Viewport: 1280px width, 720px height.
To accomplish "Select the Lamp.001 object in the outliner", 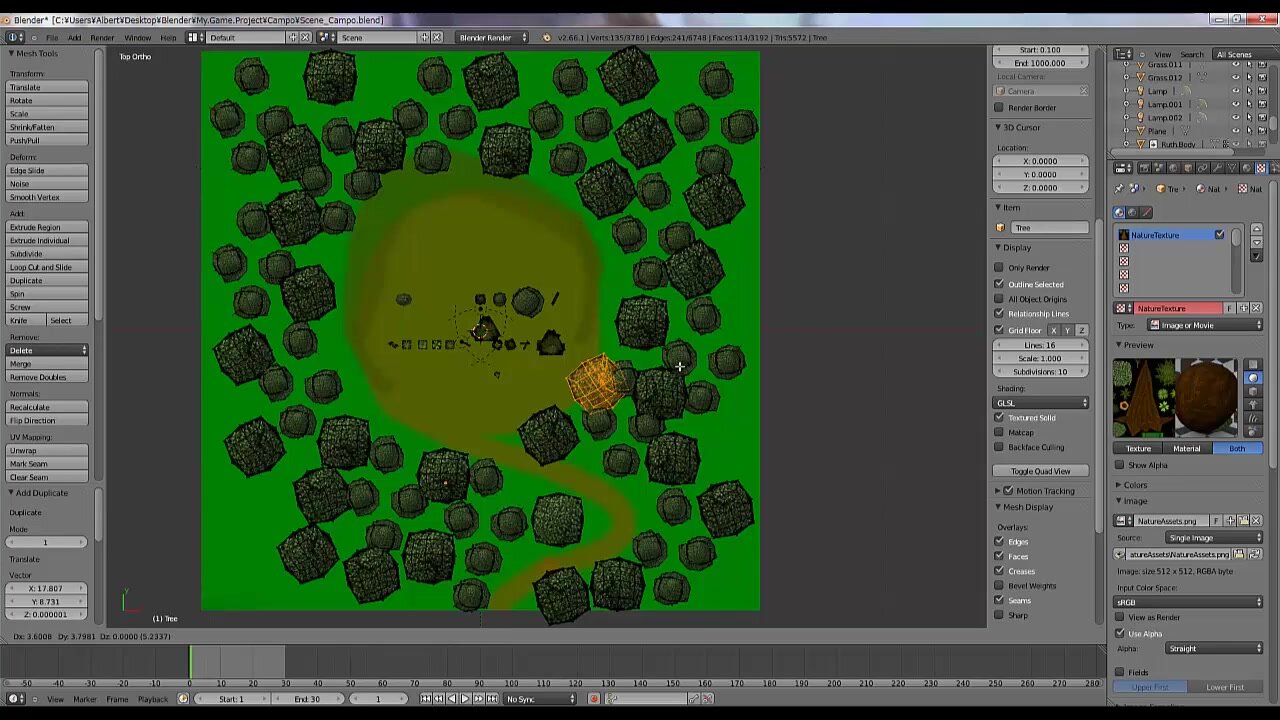I will [x=1165, y=104].
